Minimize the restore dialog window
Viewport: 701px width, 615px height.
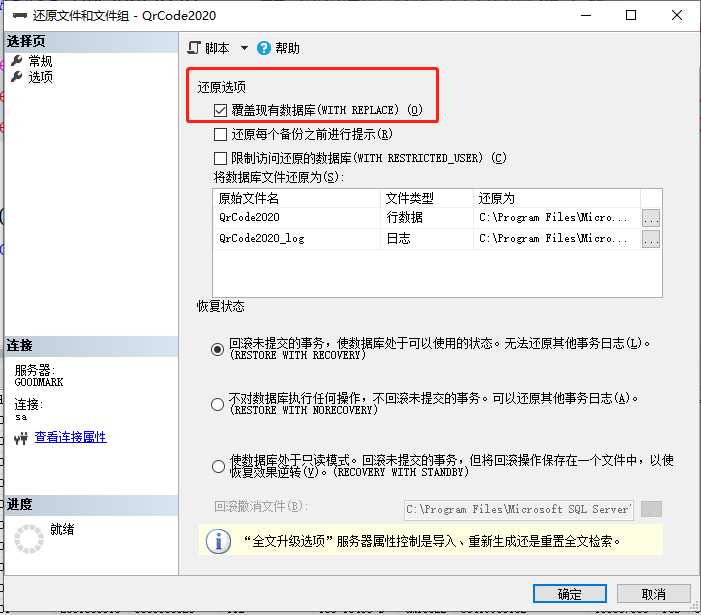click(586, 15)
